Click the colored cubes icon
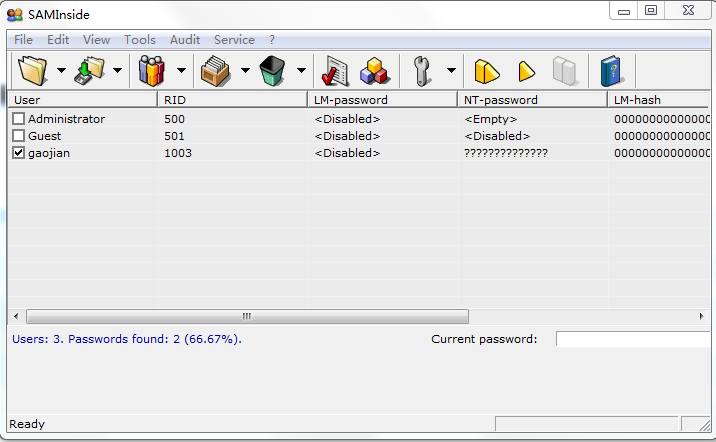 click(x=374, y=71)
